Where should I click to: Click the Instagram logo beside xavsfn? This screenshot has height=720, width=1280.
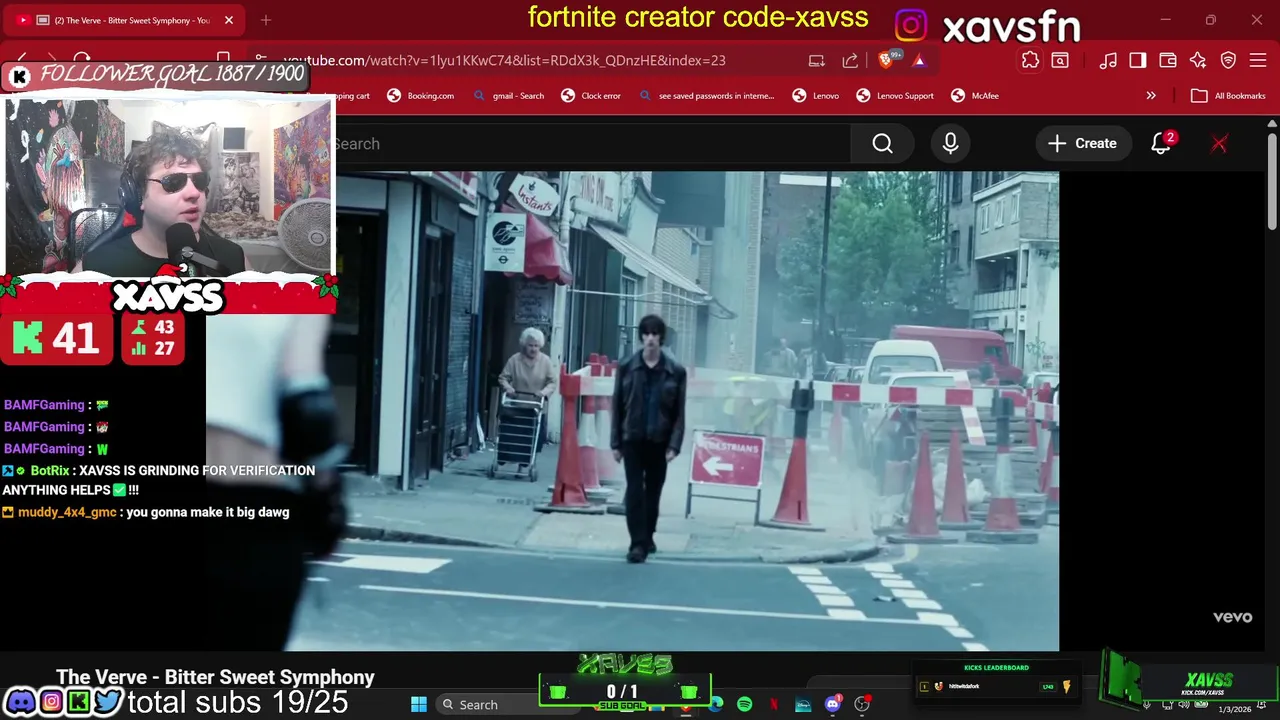(911, 25)
